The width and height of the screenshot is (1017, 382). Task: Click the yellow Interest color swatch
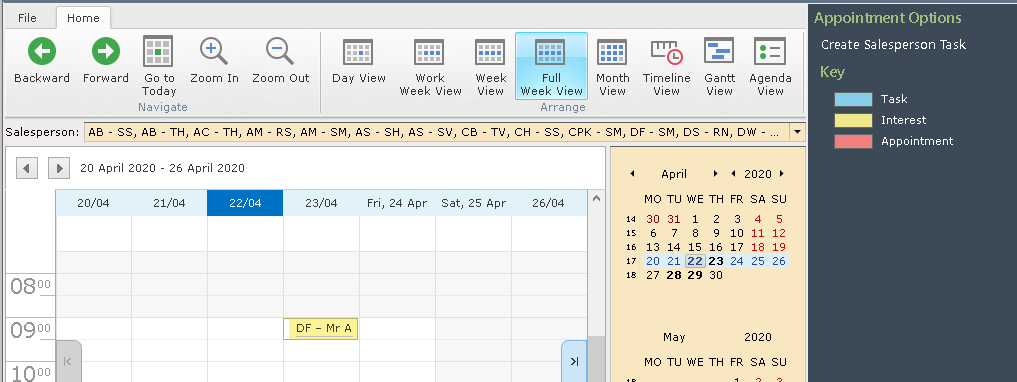point(853,120)
